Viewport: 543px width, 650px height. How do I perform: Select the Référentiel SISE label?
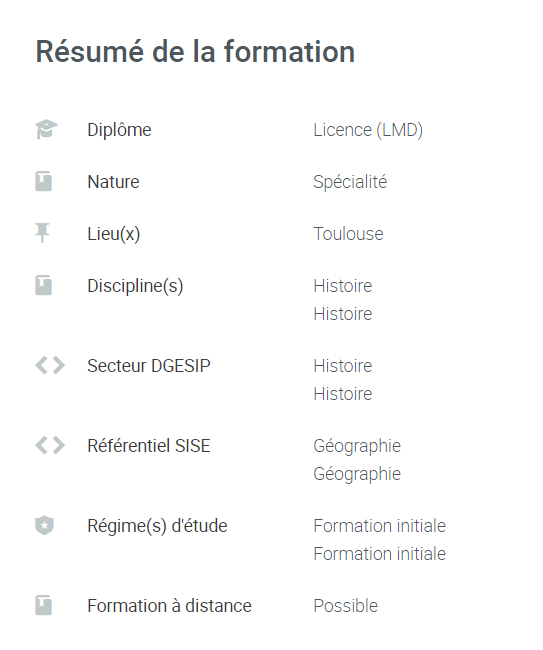coord(149,446)
